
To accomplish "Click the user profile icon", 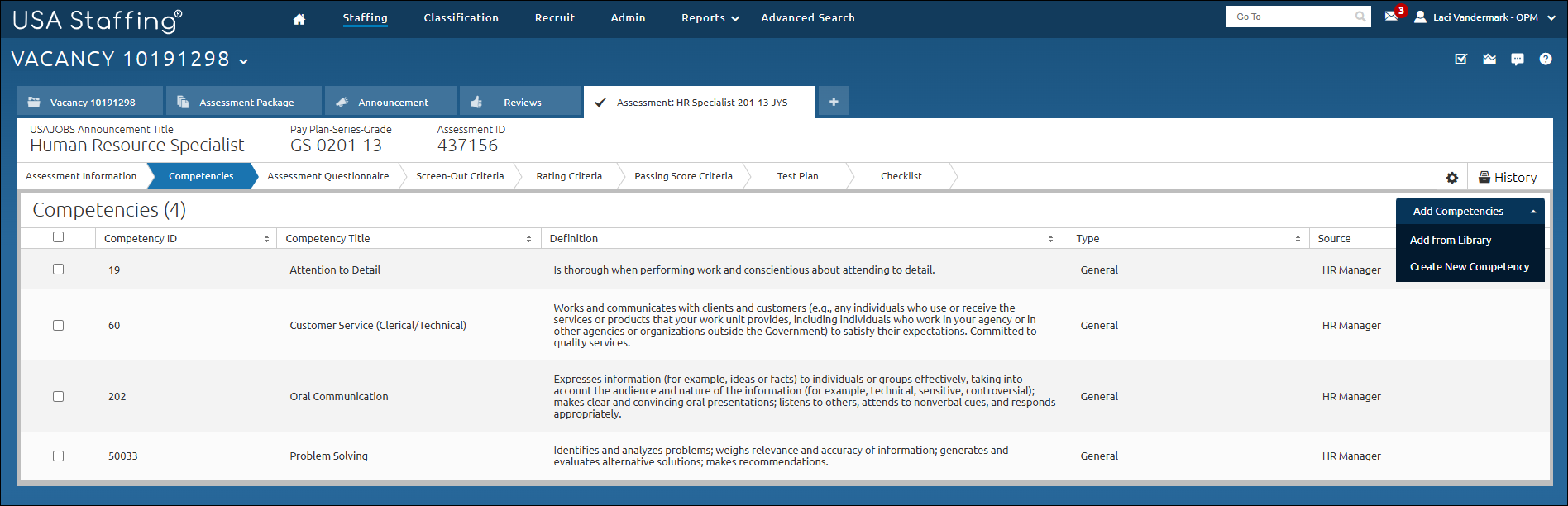I will click(1420, 17).
